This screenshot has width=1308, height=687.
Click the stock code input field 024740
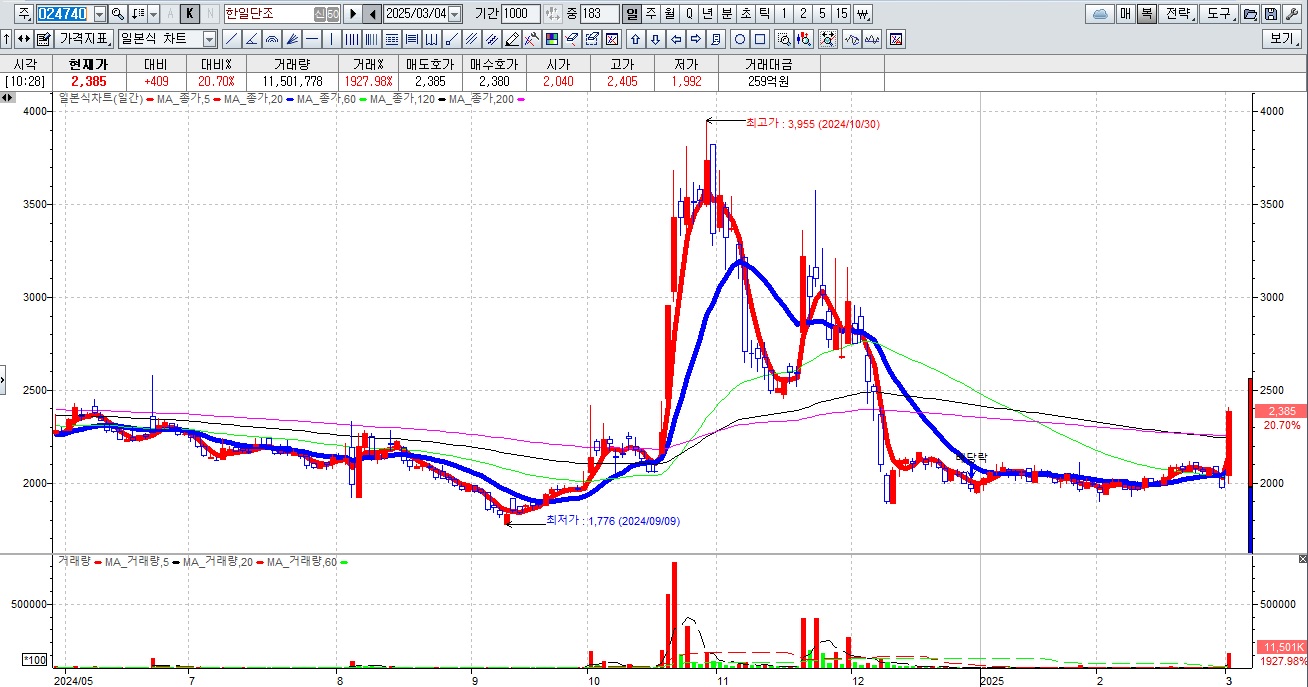coord(63,14)
